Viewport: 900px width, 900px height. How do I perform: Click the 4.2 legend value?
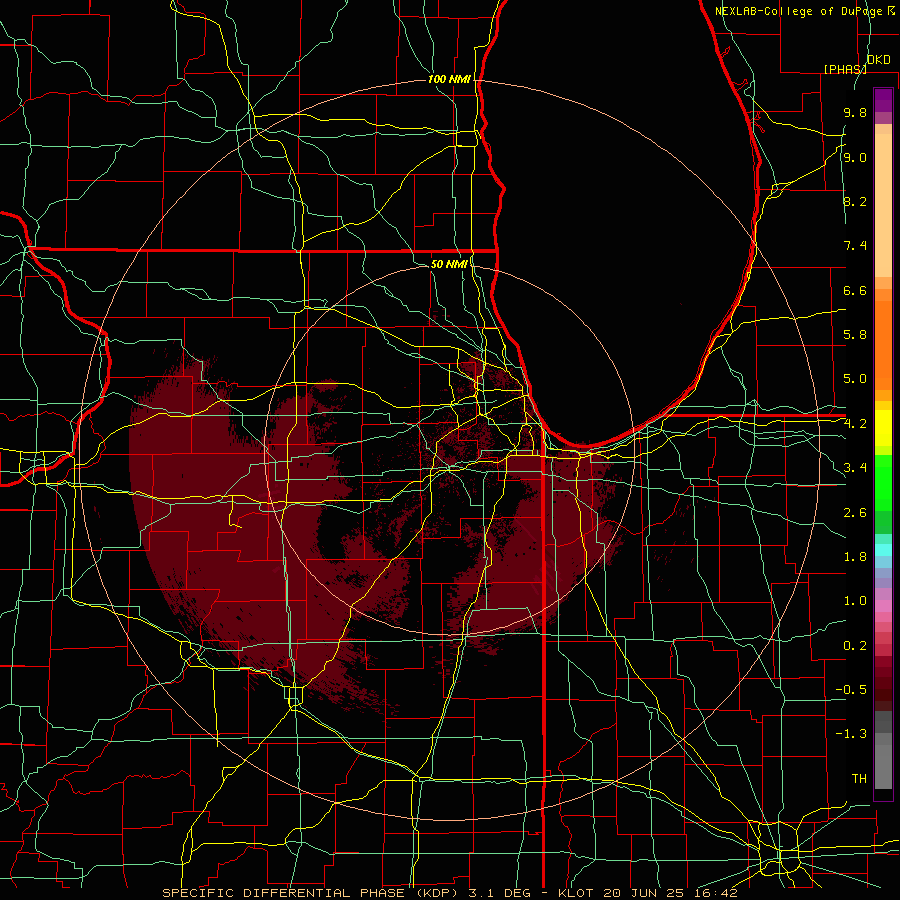[855, 424]
